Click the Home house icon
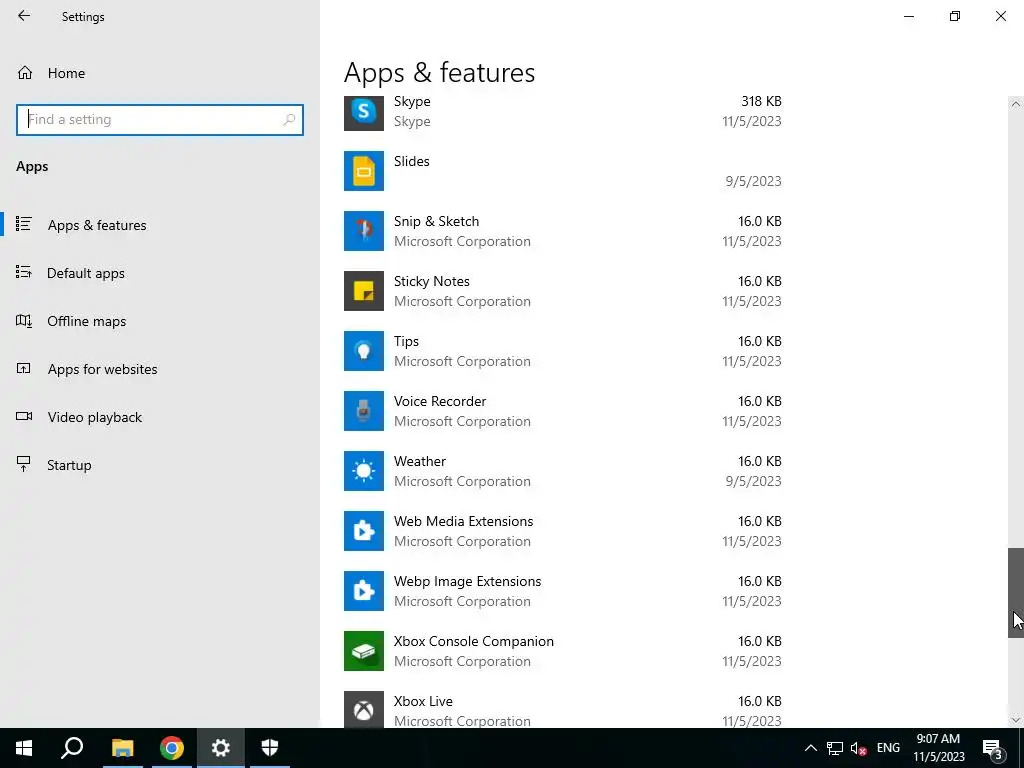The height and width of the screenshot is (768, 1024). coord(25,73)
